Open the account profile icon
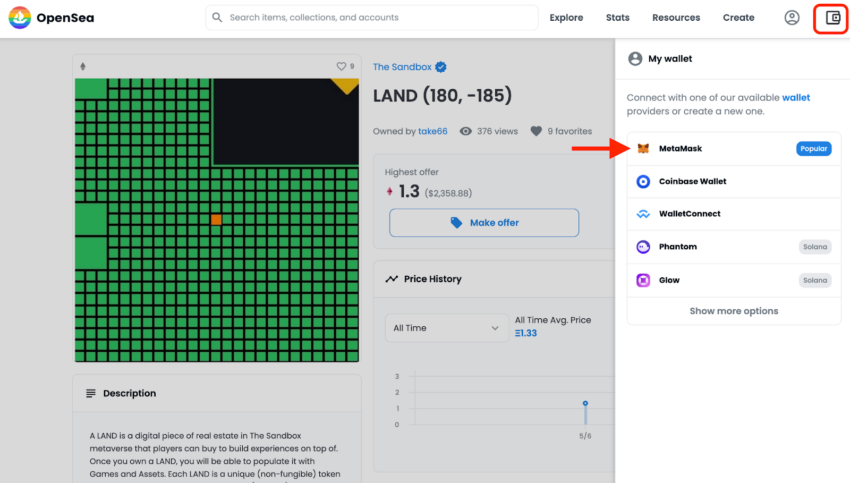 pos(791,18)
